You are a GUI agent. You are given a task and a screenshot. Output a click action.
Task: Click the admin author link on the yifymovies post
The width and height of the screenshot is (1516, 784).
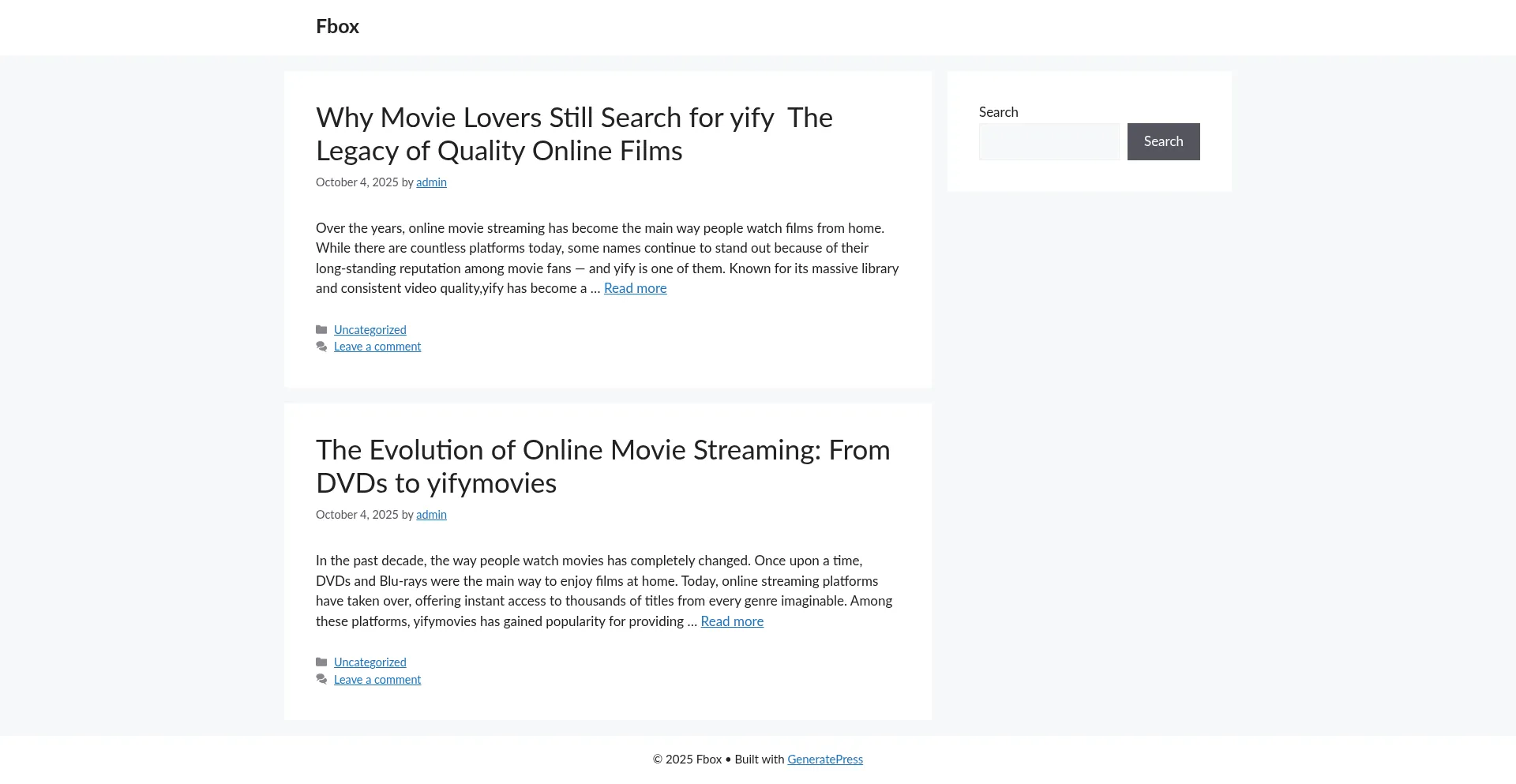431,515
